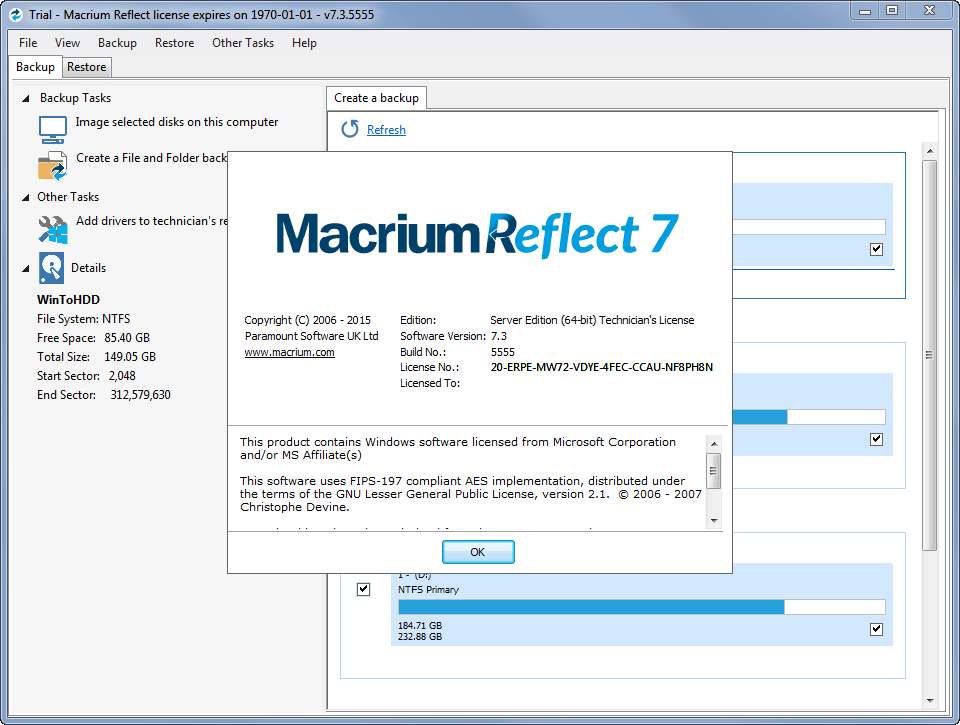The width and height of the screenshot is (960, 725).
Task: Click the Free Space 85.40 GB value
Action: coord(127,338)
